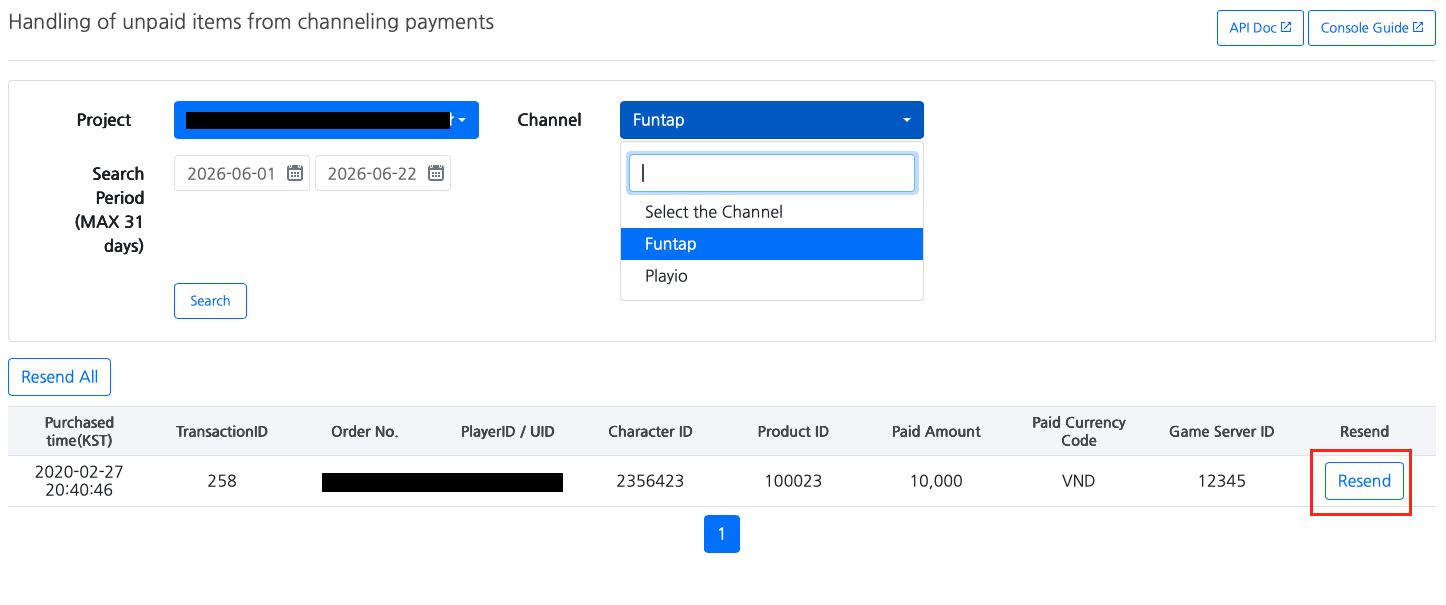Viewport: 1446px width, 605px height.
Task: Click the Resend All button
Action: pyautogui.click(x=60, y=377)
